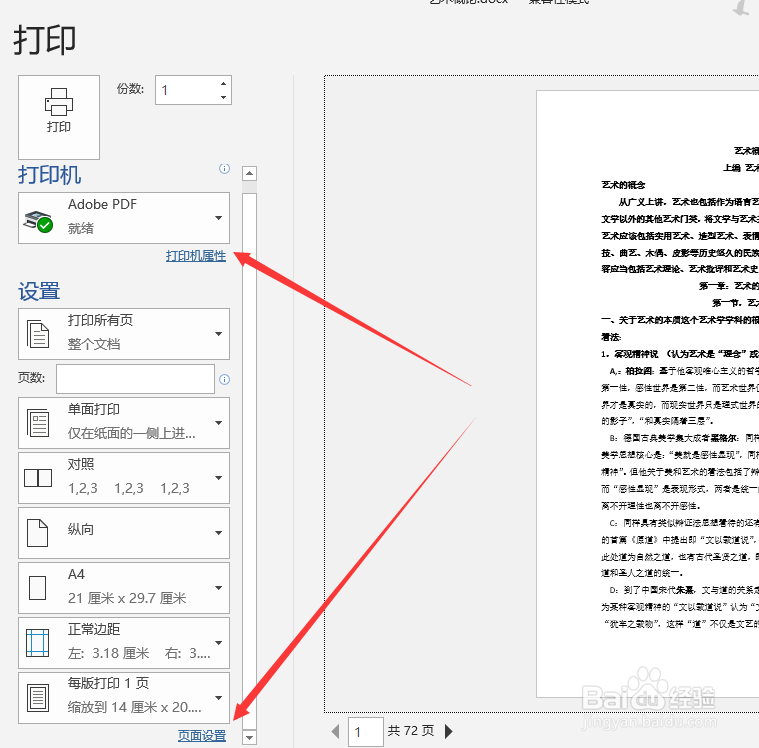Increase copies with the up stepper arrow
Viewport: 759px width, 748px height.
[223, 84]
